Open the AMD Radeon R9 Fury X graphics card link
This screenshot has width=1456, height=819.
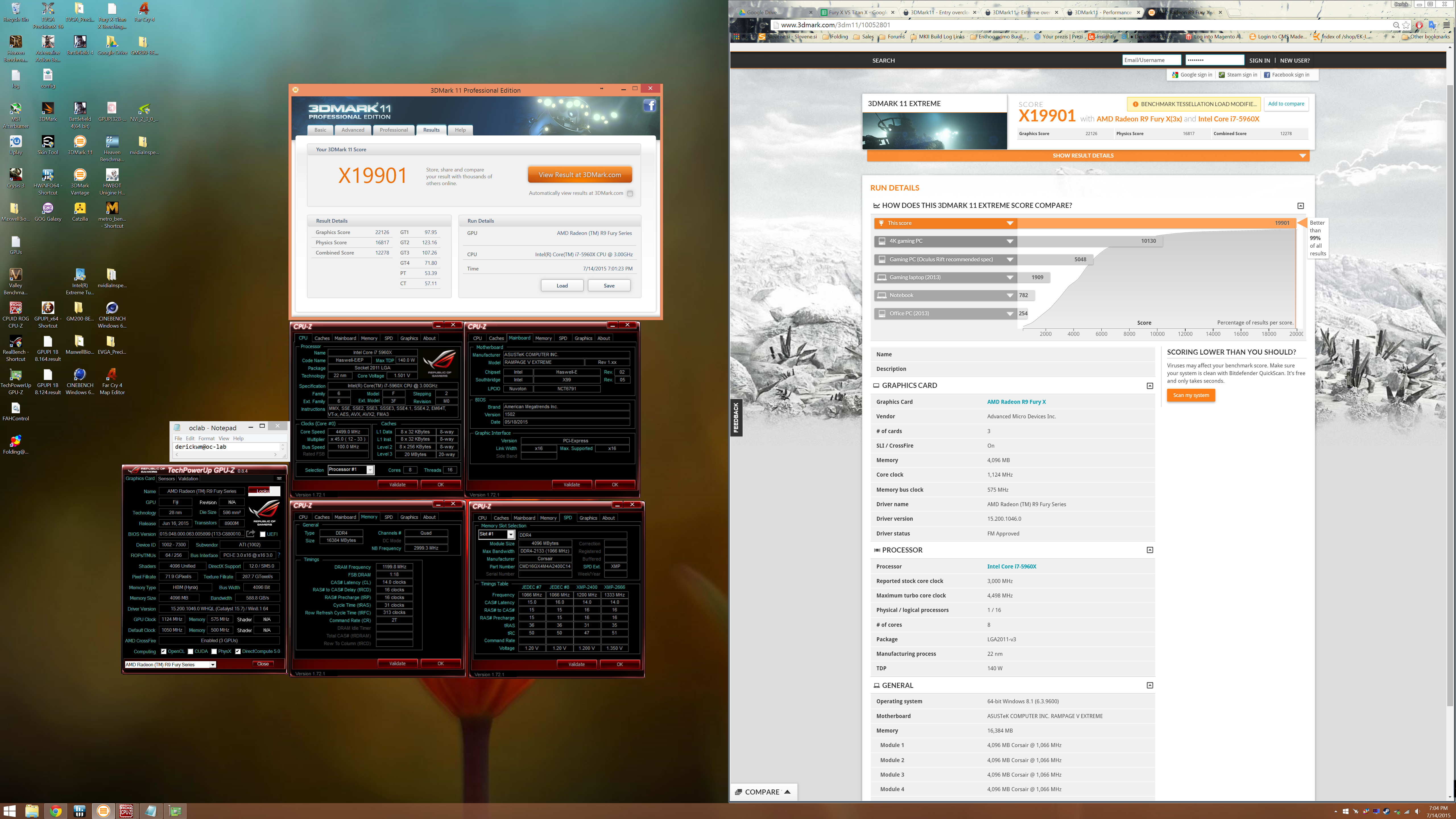point(1016,402)
